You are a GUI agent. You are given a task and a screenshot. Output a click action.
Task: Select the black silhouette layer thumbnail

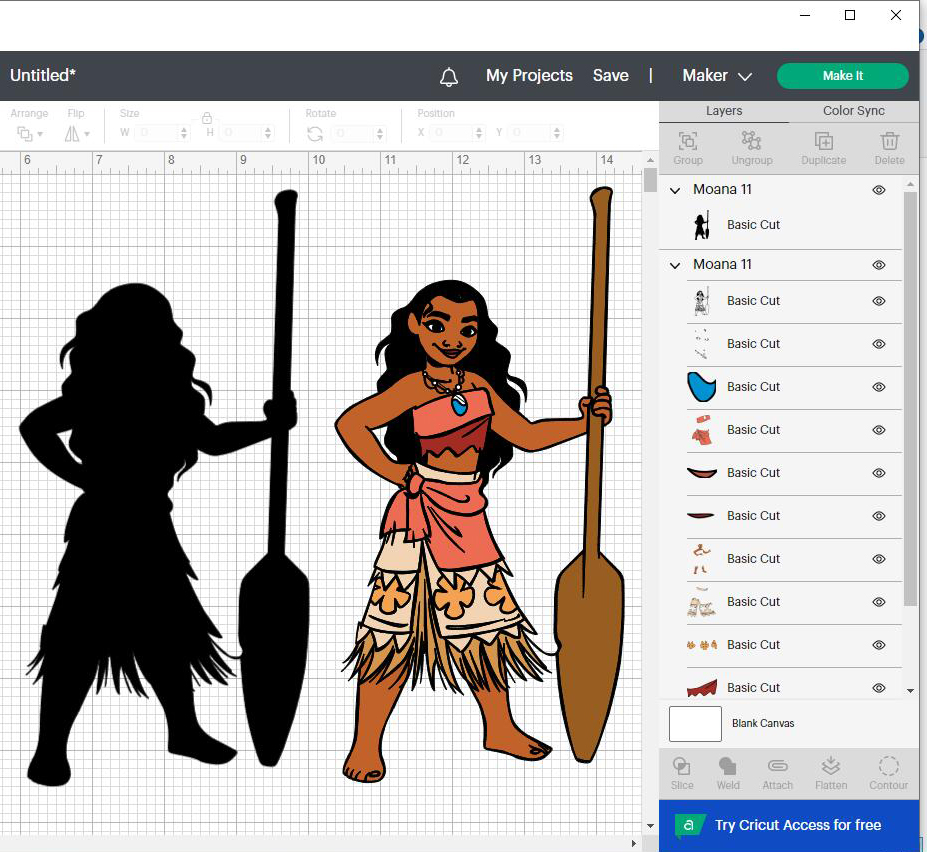[x=702, y=225]
